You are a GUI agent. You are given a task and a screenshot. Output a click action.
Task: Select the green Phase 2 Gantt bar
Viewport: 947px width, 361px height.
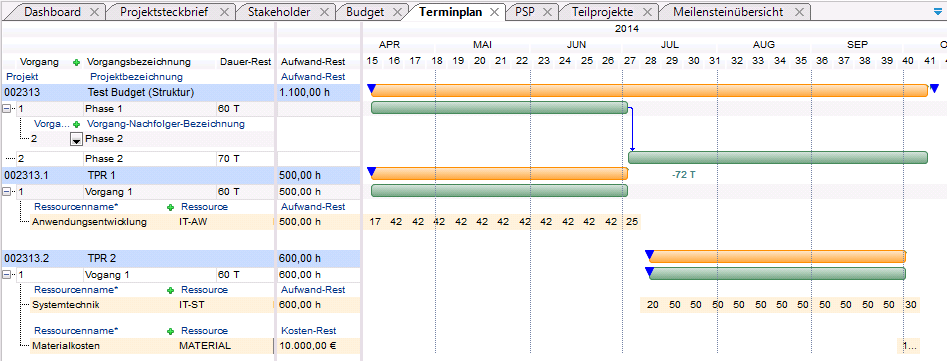tap(778, 158)
